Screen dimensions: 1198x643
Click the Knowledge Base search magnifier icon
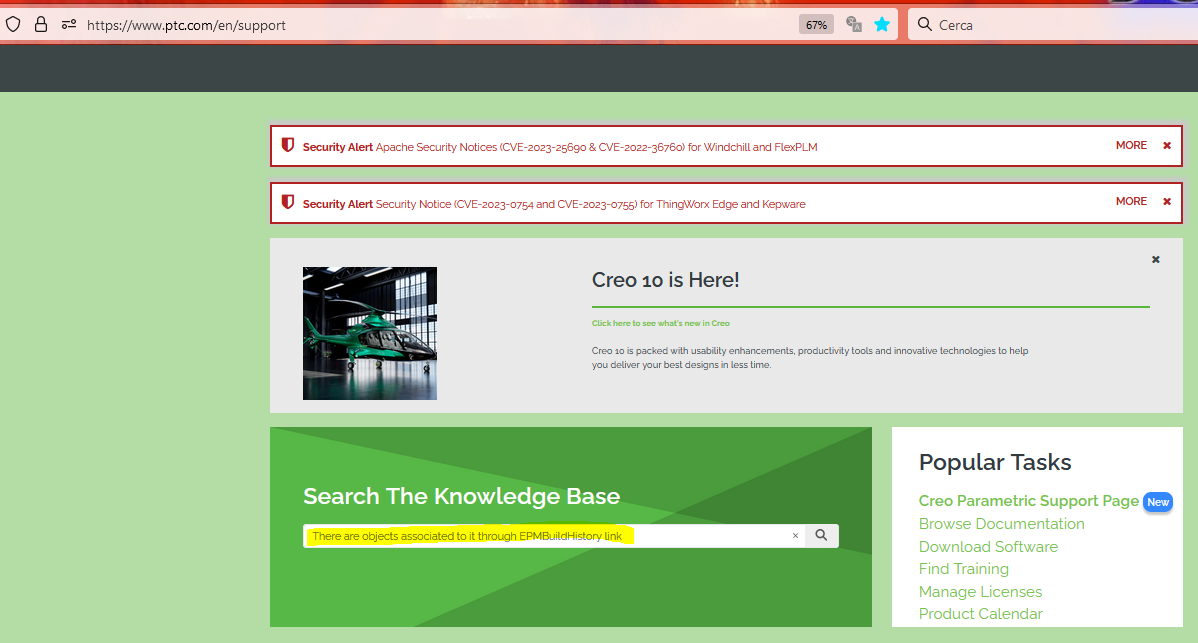[821, 535]
